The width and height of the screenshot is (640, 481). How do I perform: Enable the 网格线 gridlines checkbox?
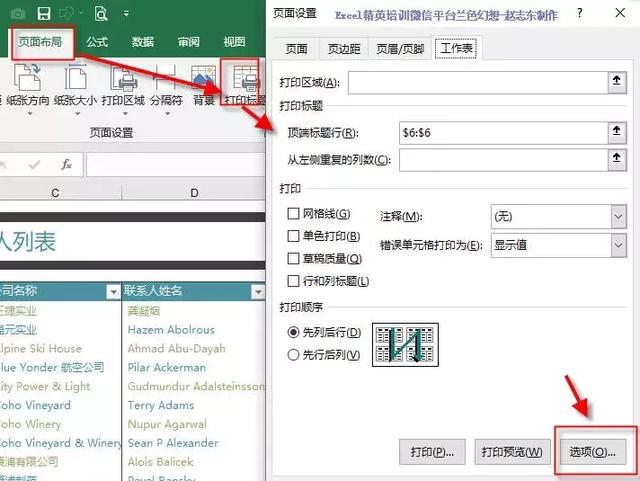coord(294,214)
